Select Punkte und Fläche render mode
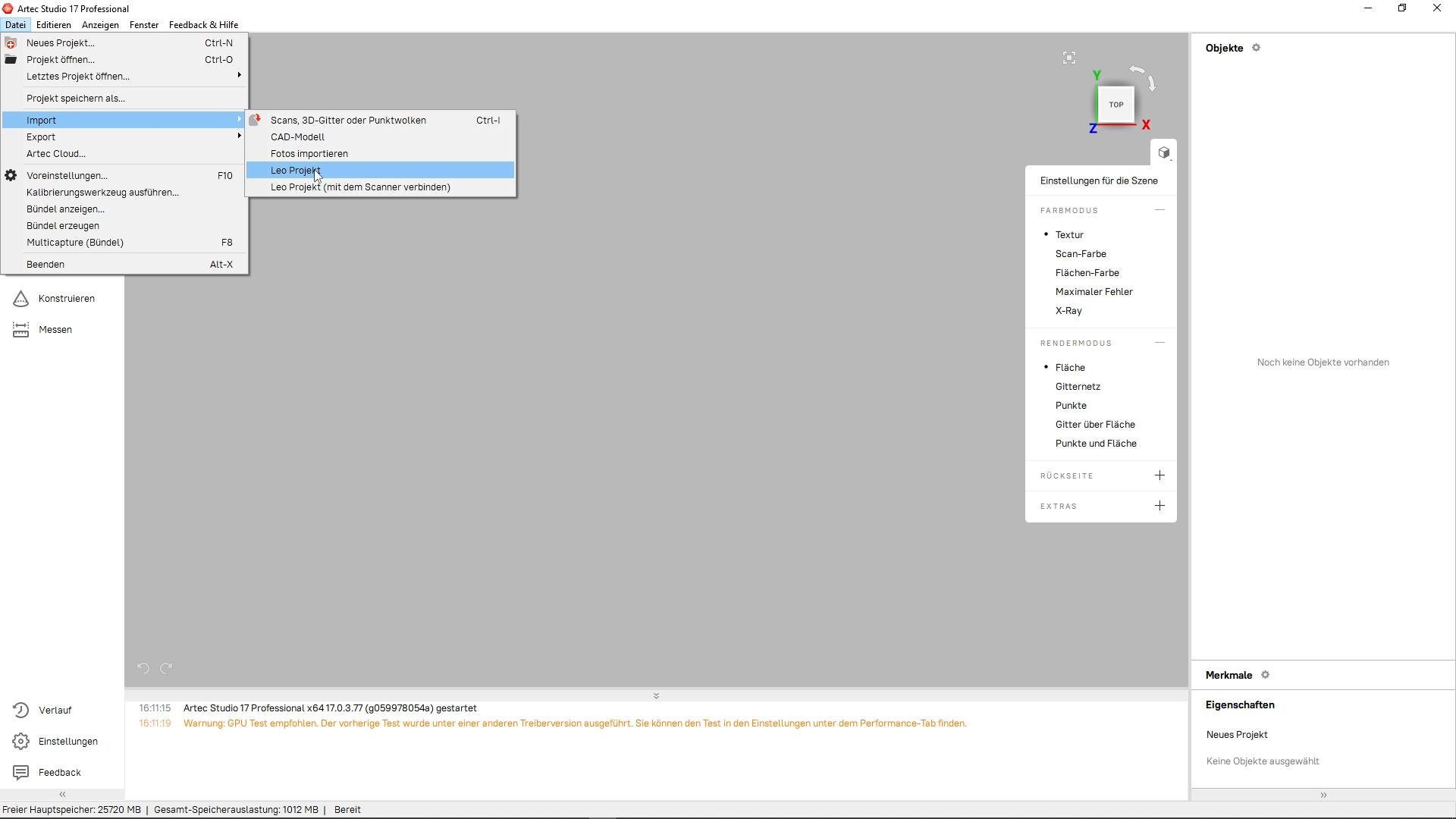This screenshot has height=819, width=1456. click(1096, 444)
